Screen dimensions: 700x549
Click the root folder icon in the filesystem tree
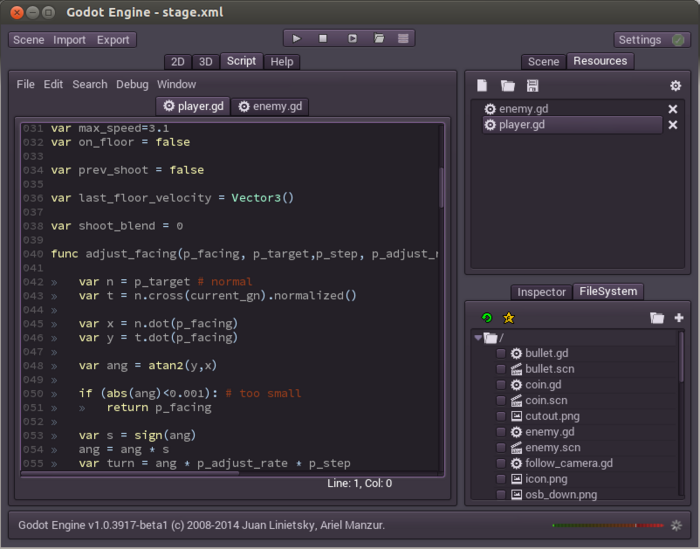[491, 338]
